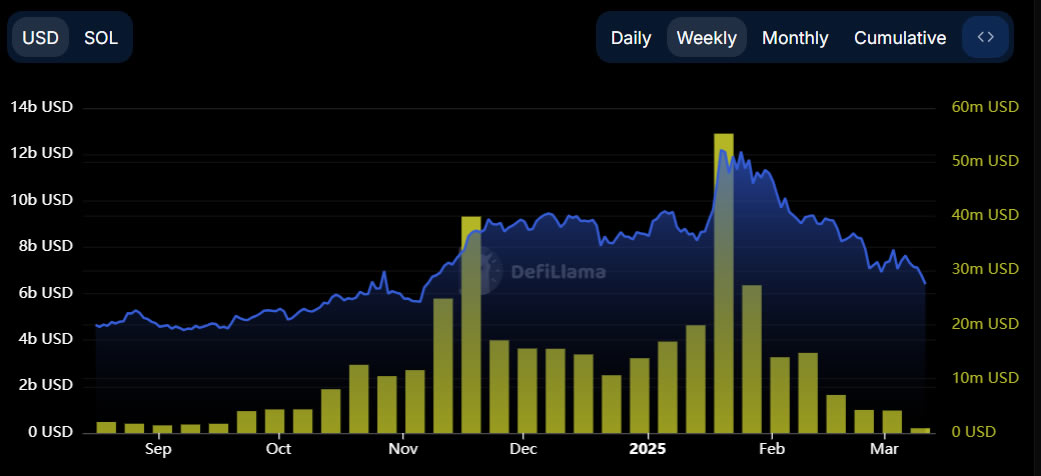Click the first yellow bar on the left
This screenshot has height=476, width=1041.
(x=106, y=427)
